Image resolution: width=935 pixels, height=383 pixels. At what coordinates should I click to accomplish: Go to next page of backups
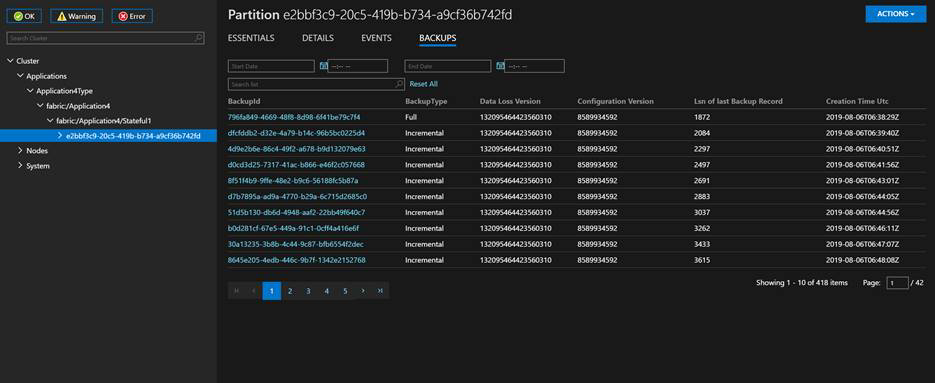(363, 291)
